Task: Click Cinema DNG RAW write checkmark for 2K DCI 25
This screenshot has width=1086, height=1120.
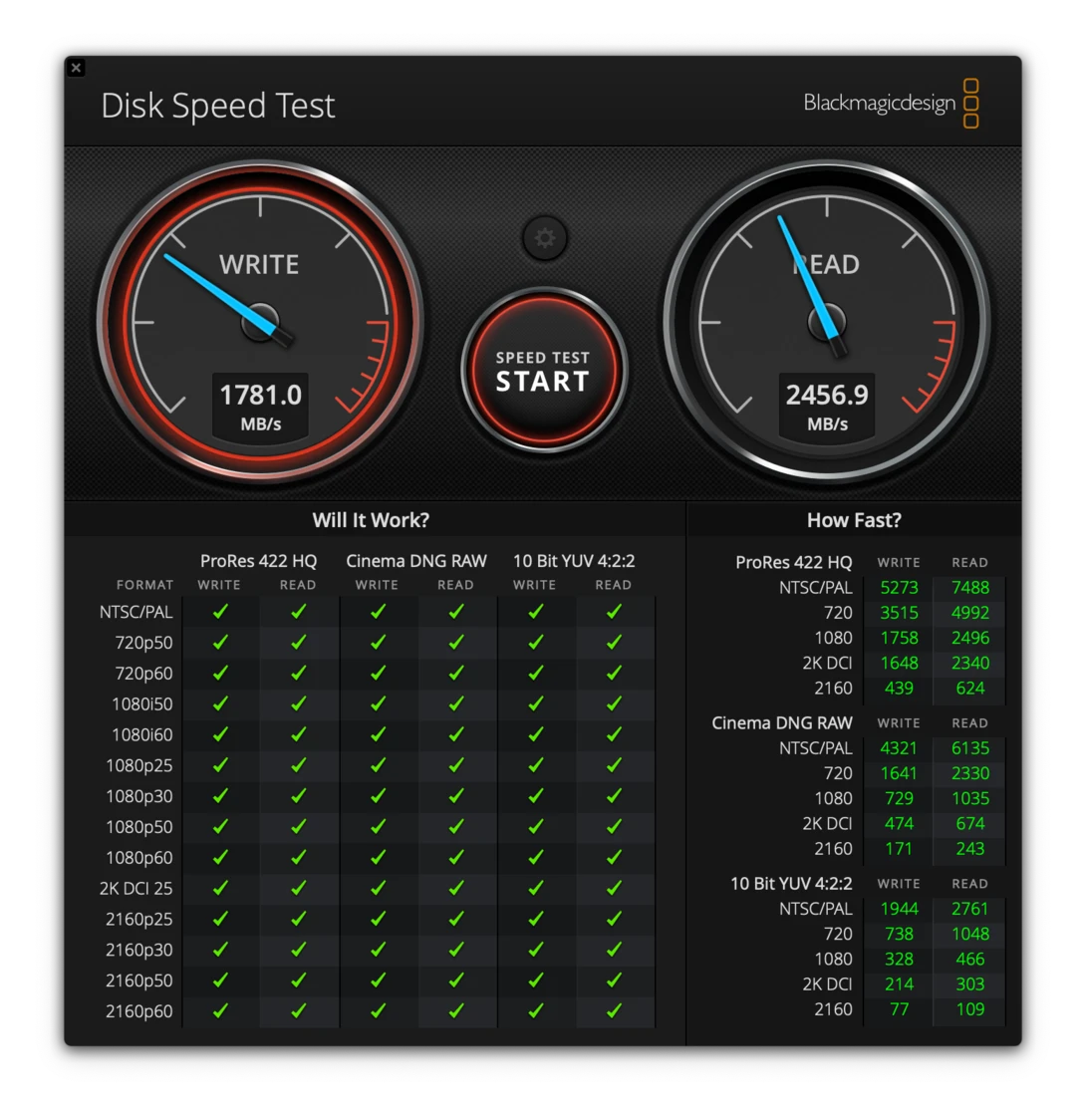Action: tap(378, 888)
